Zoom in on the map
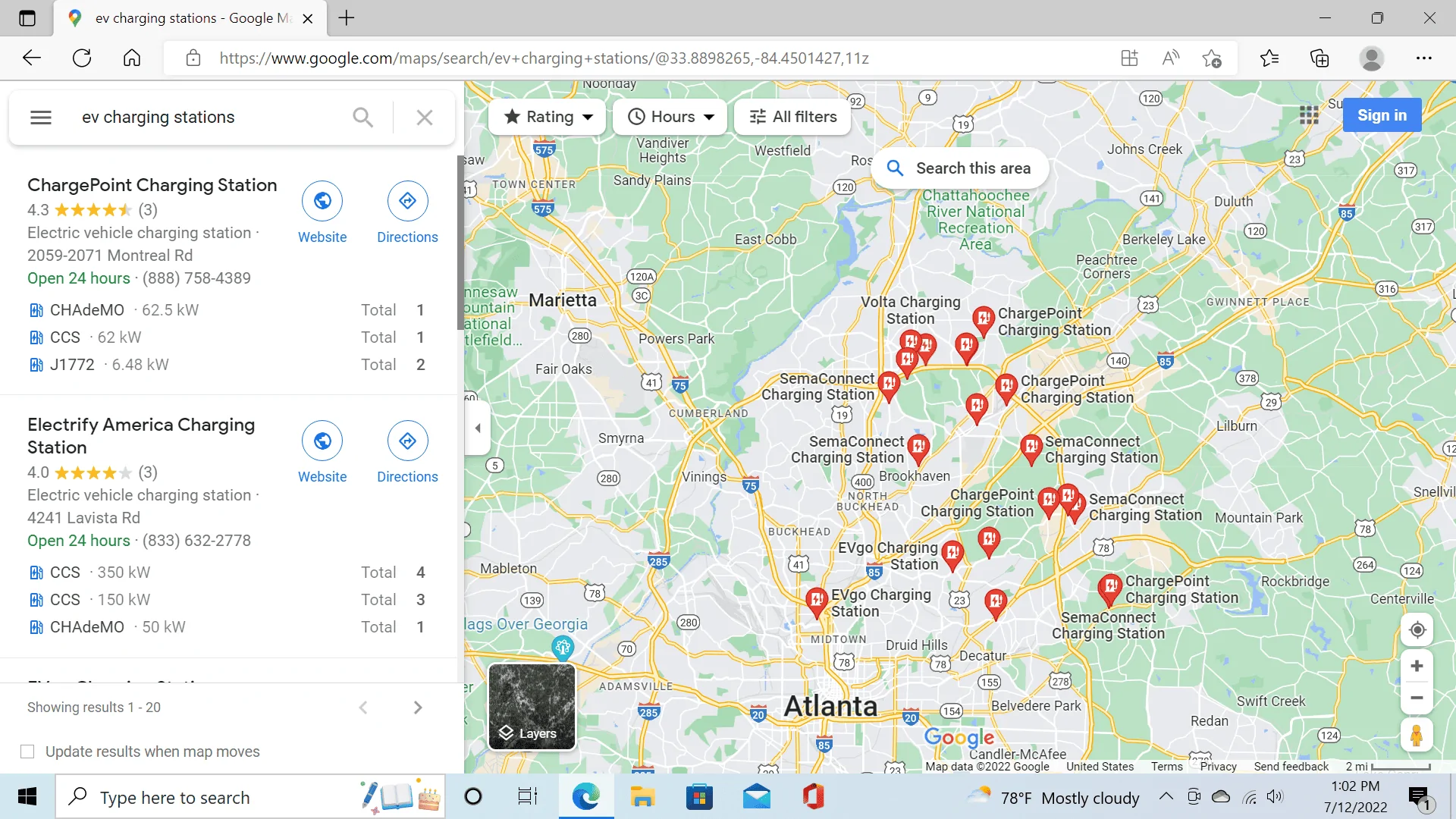Viewport: 1456px width, 819px height. [x=1417, y=667]
